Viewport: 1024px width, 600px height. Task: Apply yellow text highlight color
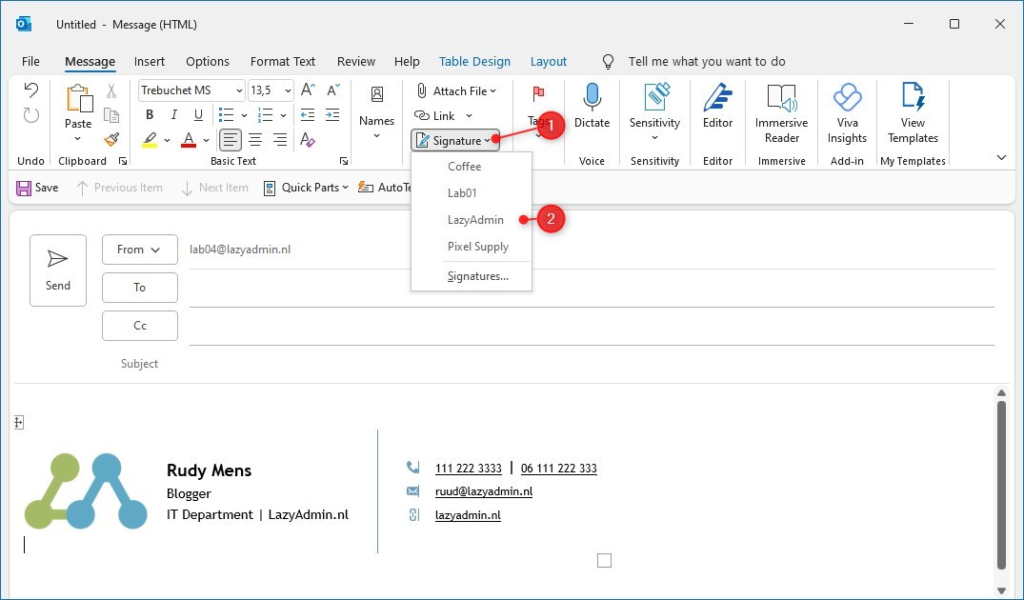(150, 140)
